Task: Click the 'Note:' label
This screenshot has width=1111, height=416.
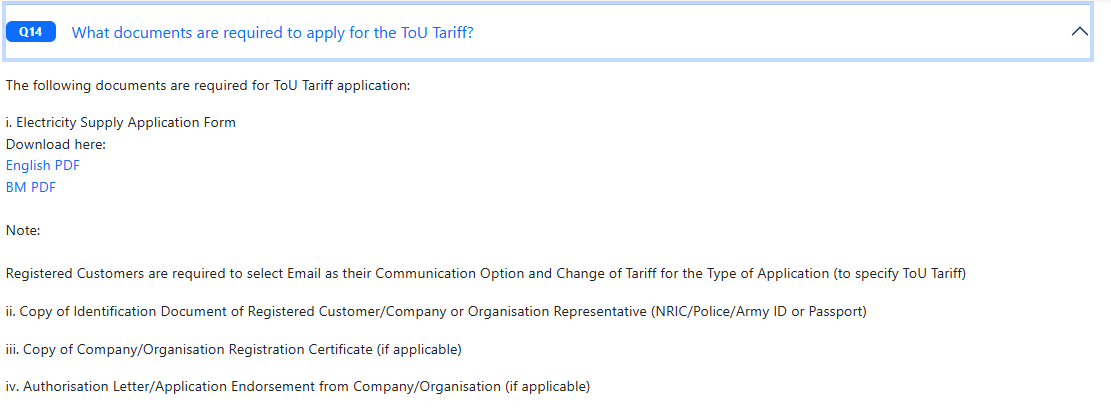Action: pyautogui.click(x=23, y=230)
